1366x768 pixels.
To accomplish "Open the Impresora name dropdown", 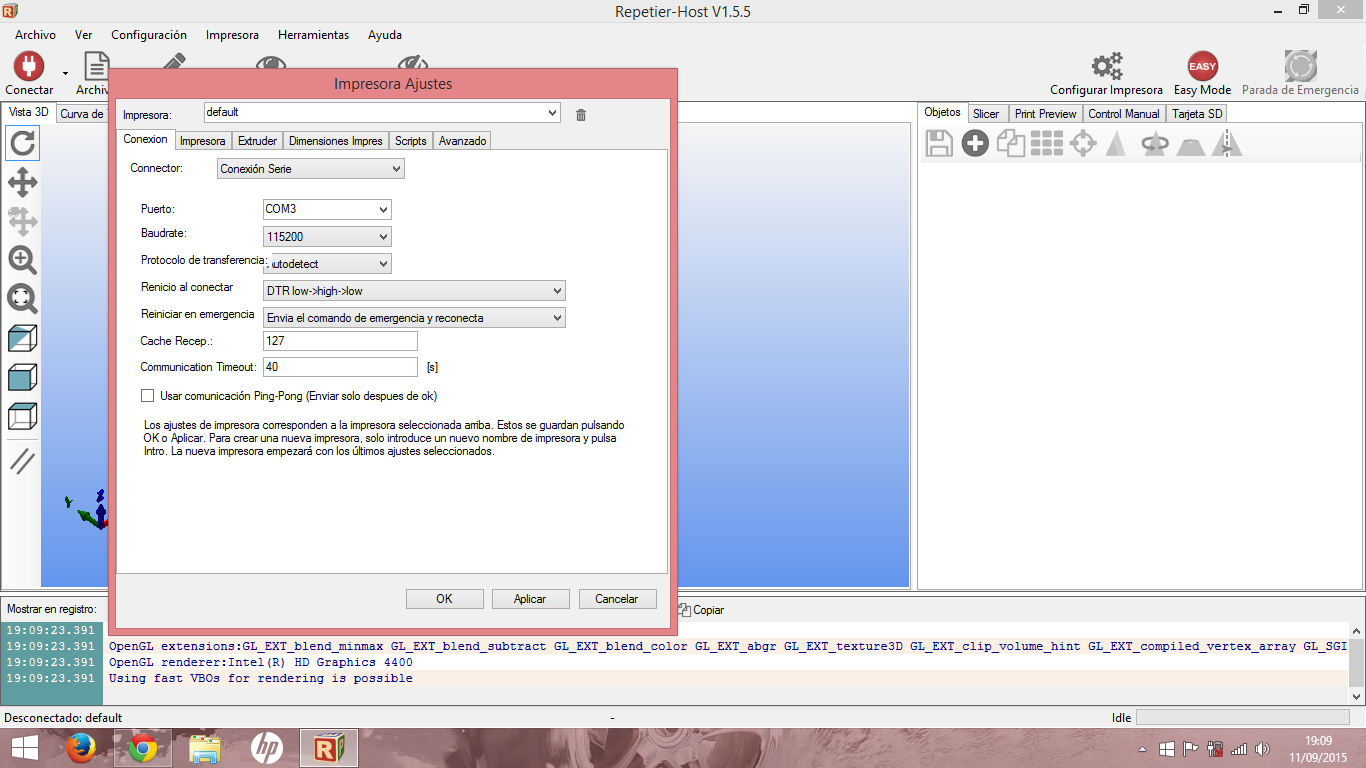I will click(553, 113).
